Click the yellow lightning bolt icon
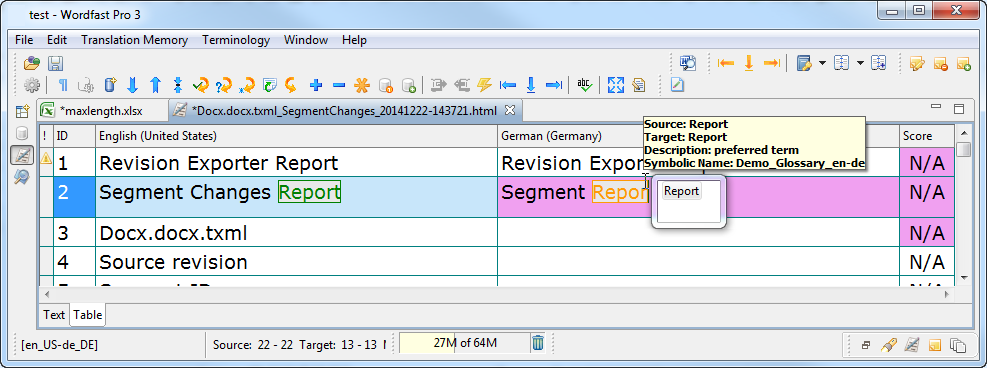The image size is (987, 368). click(x=484, y=85)
